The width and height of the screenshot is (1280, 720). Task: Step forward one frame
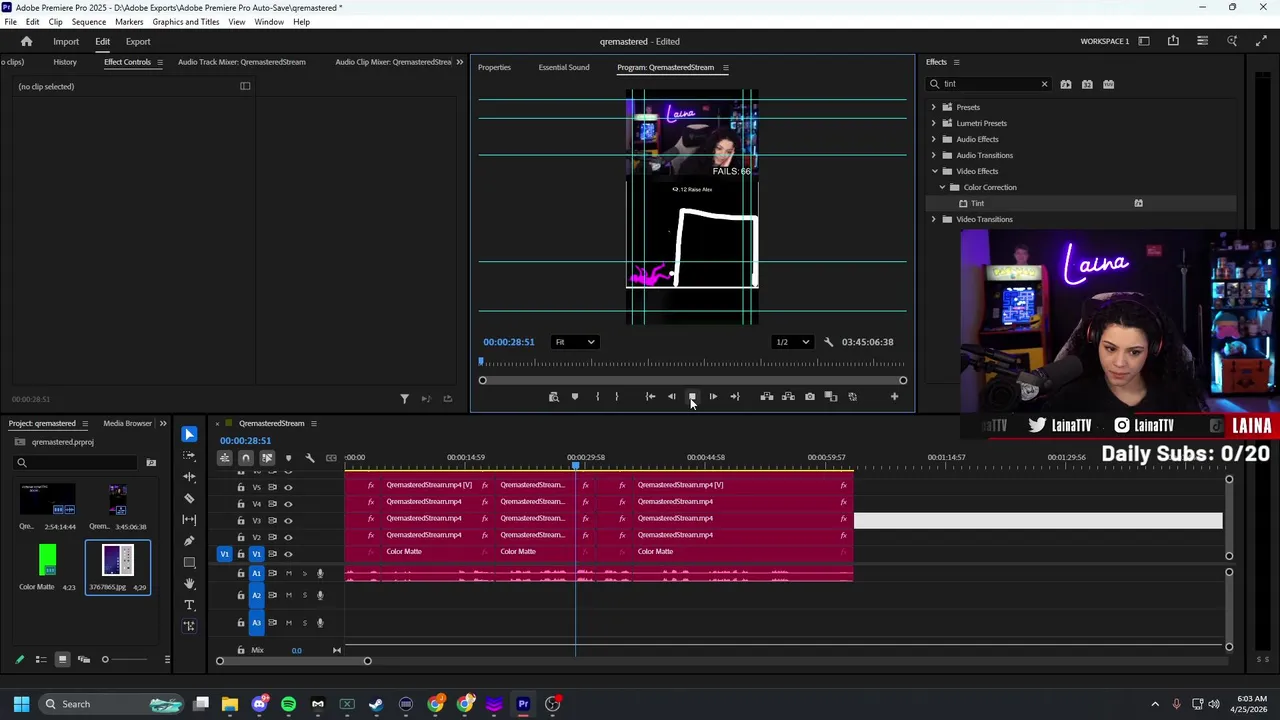(x=713, y=397)
